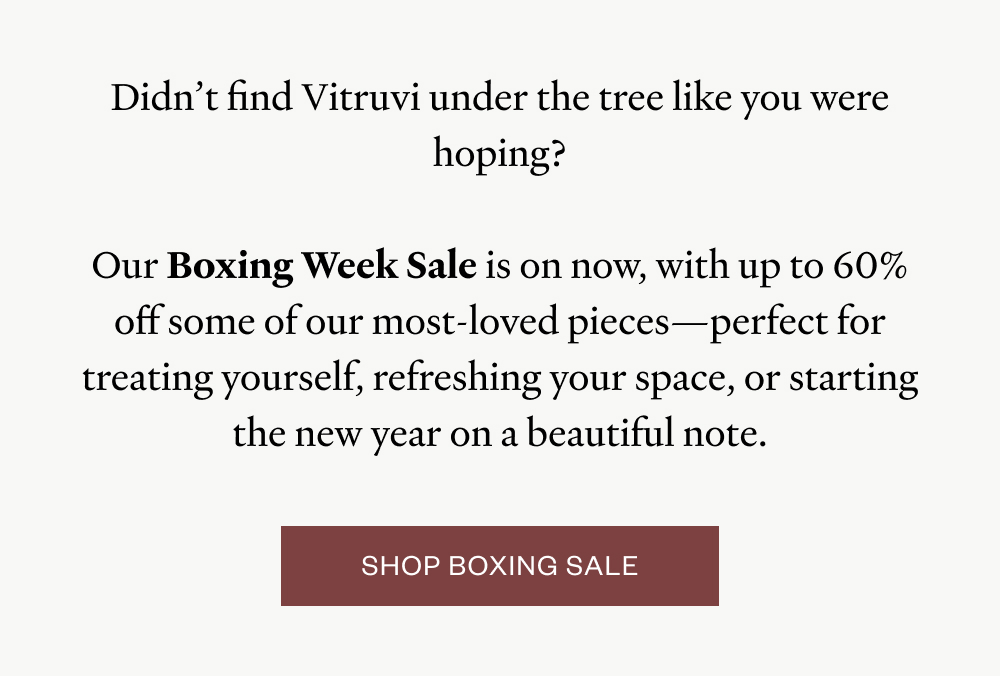Image resolution: width=1000 pixels, height=676 pixels.
Task: Click the bold Boxing Week Sale text
Action: click(321, 267)
